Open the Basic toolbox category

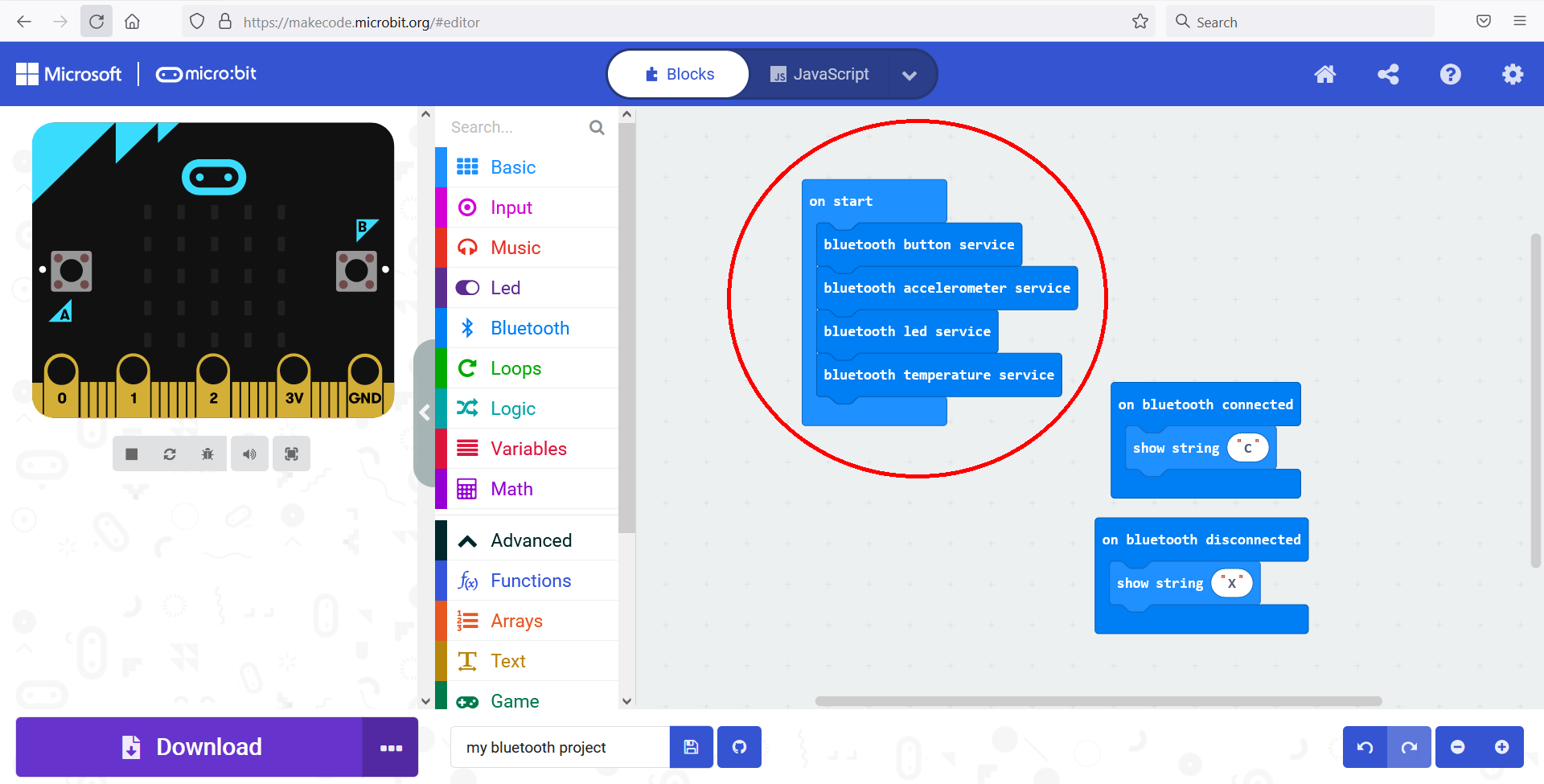527,167
